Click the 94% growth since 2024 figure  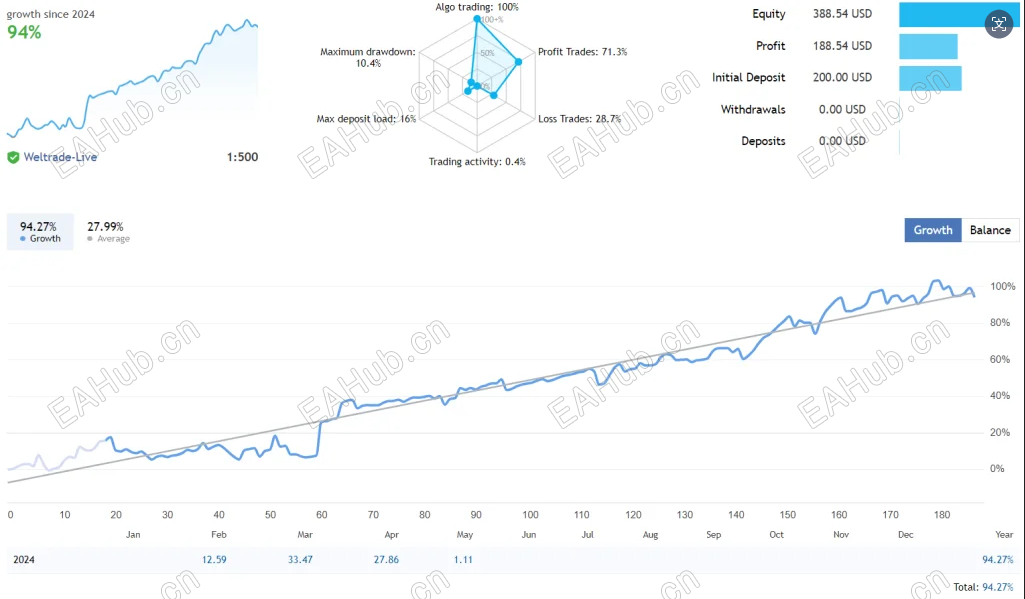point(24,32)
